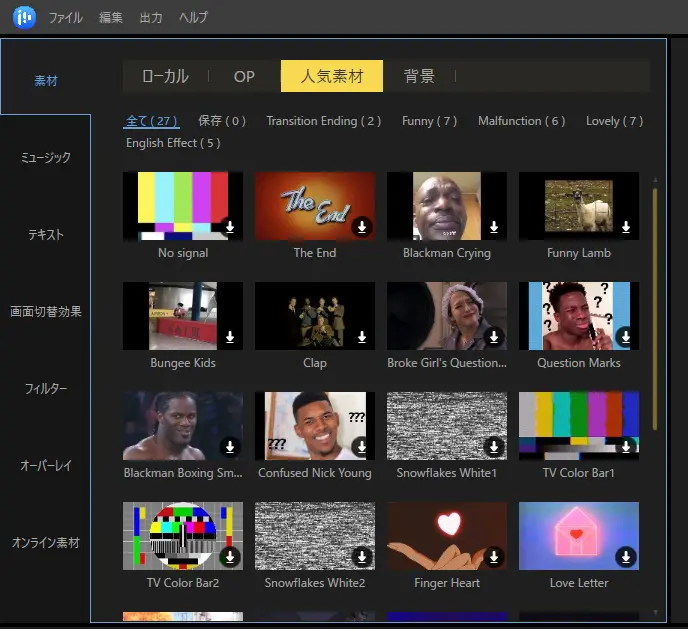Click the 'Blackman Boxing Sm...' label
The height and width of the screenshot is (629, 688).
[x=183, y=473]
